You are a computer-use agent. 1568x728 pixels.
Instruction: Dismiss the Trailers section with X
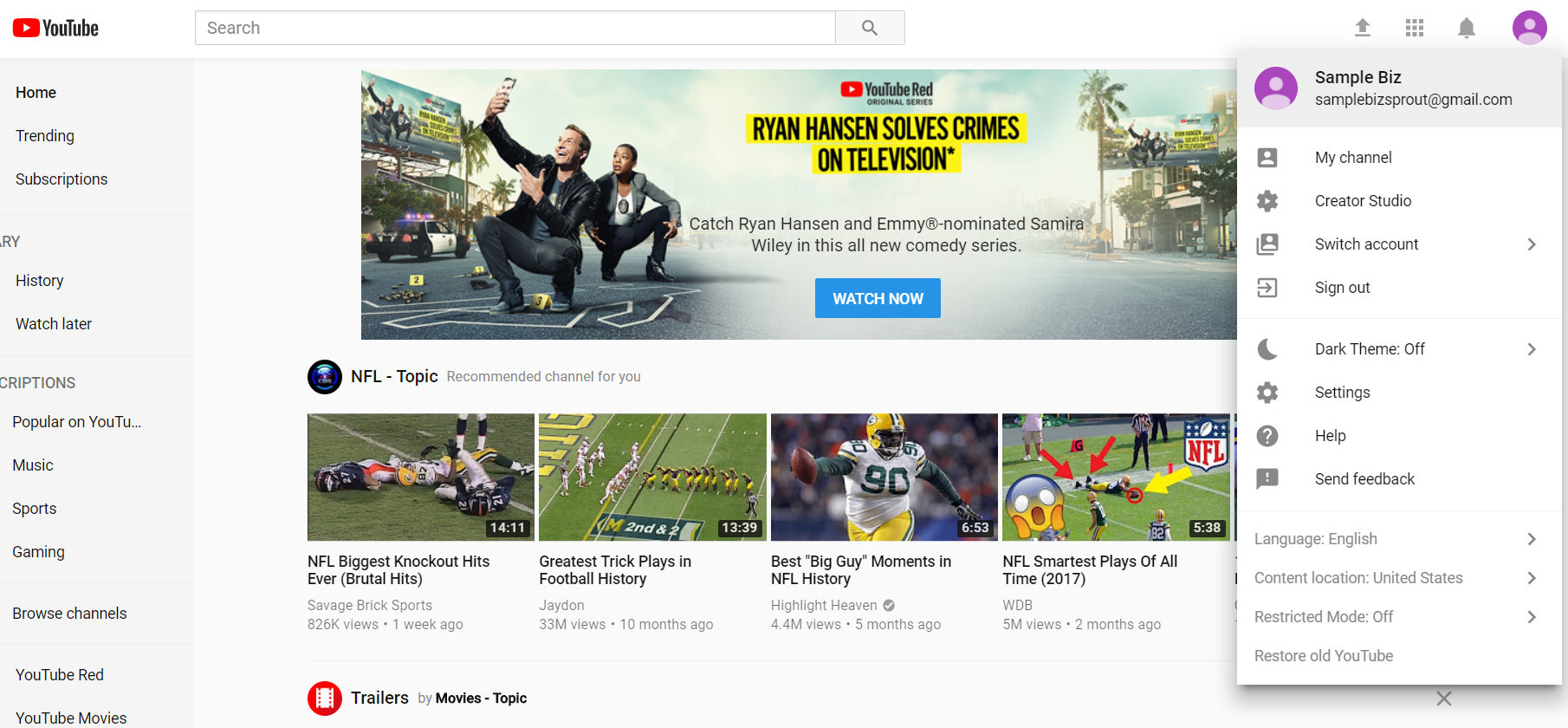tap(1444, 699)
